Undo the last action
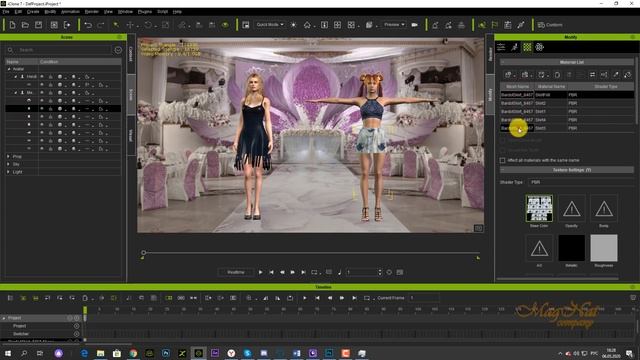This screenshot has width=640, height=360. pyautogui.click(x=88, y=25)
